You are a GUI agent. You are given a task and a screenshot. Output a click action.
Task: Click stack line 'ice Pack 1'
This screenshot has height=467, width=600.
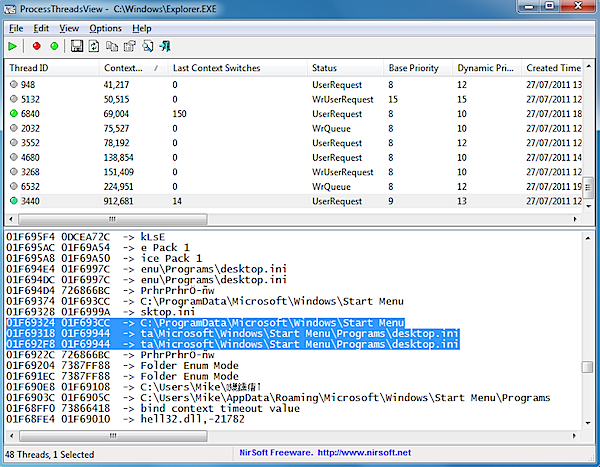coord(104,258)
